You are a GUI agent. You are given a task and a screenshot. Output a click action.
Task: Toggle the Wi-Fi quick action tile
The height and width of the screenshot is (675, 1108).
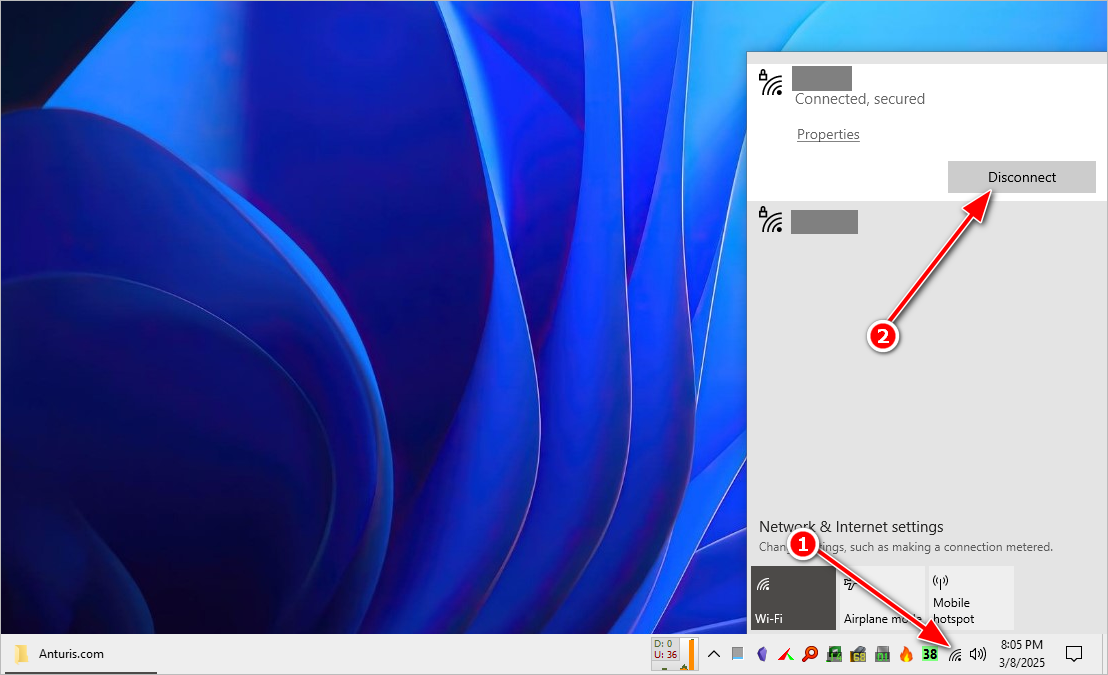click(x=793, y=598)
